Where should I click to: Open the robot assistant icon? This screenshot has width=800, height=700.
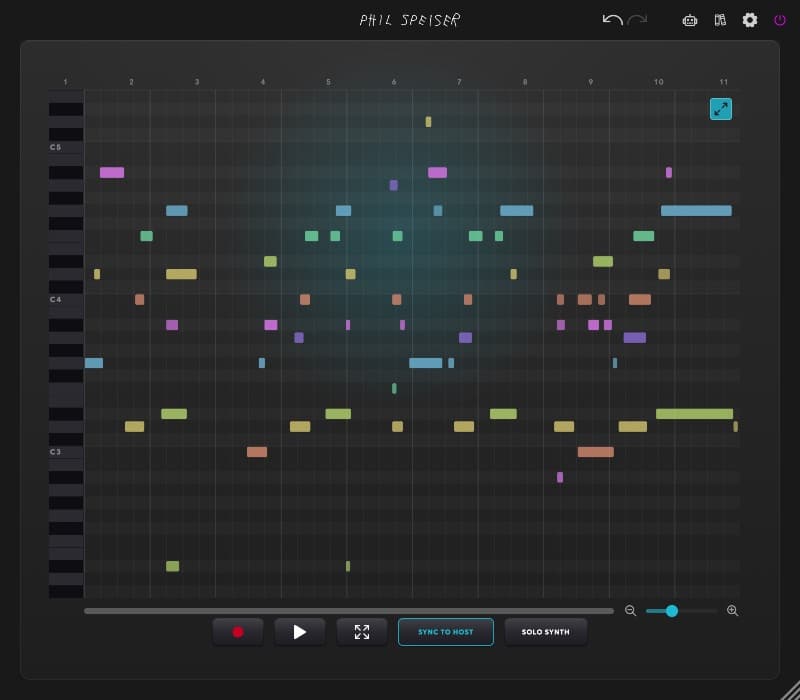690,20
